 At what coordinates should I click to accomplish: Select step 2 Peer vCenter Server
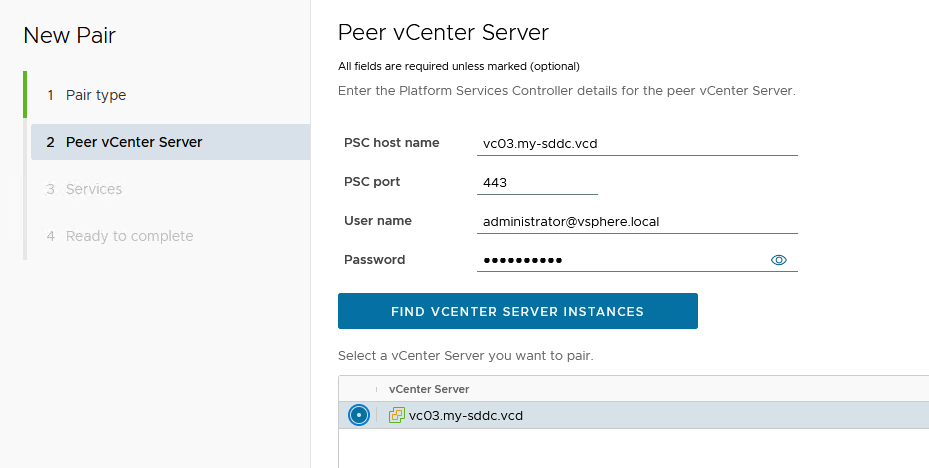(134, 142)
